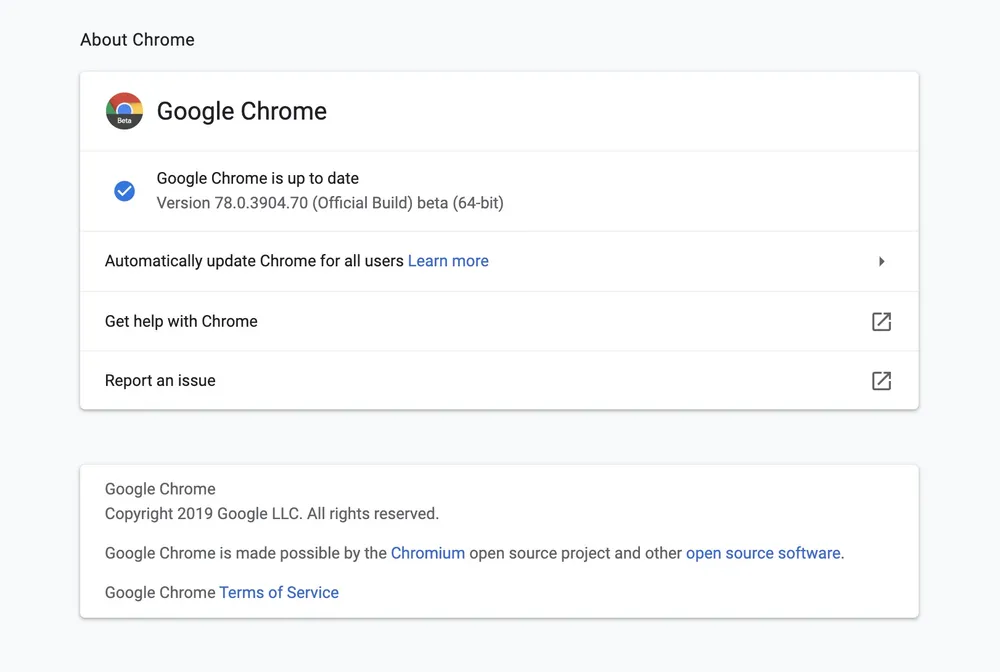Click 'Automatically update Chrome for all users' text
This screenshot has height=672, width=1000.
pyautogui.click(x=254, y=261)
